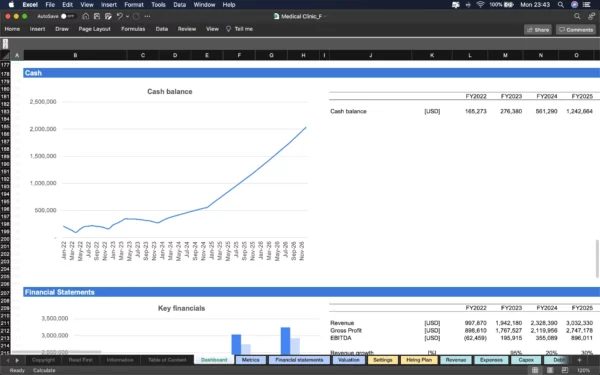The width and height of the screenshot is (600, 375).
Task: Open the Undo history dropdown arrow
Action: (127, 16)
